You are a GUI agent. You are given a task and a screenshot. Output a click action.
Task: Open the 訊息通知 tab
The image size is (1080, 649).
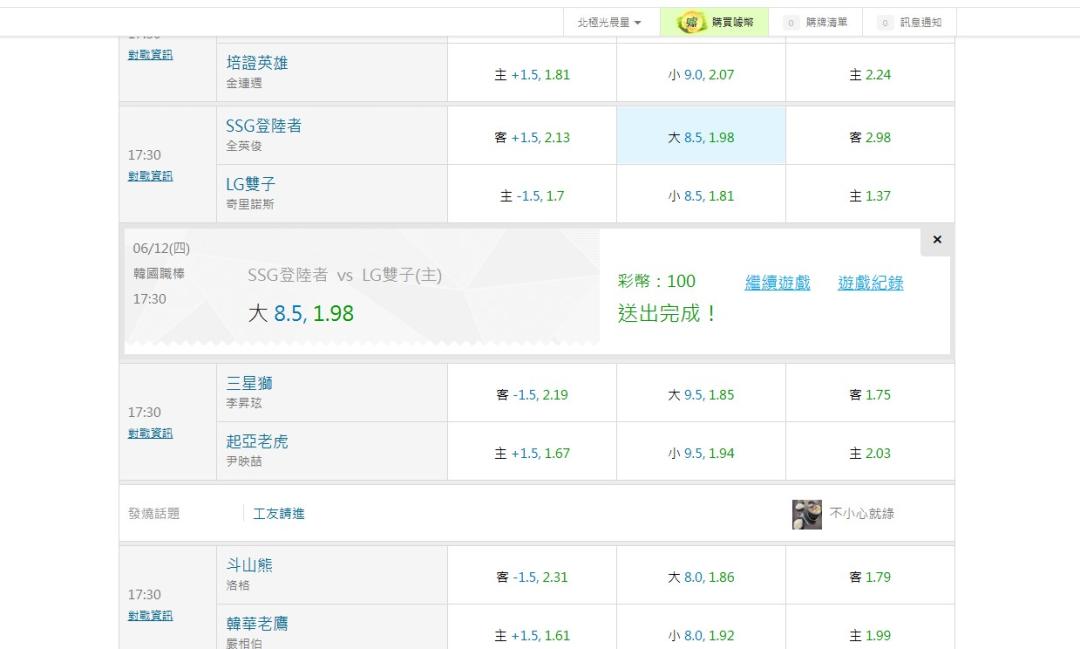(x=920, y=22)
